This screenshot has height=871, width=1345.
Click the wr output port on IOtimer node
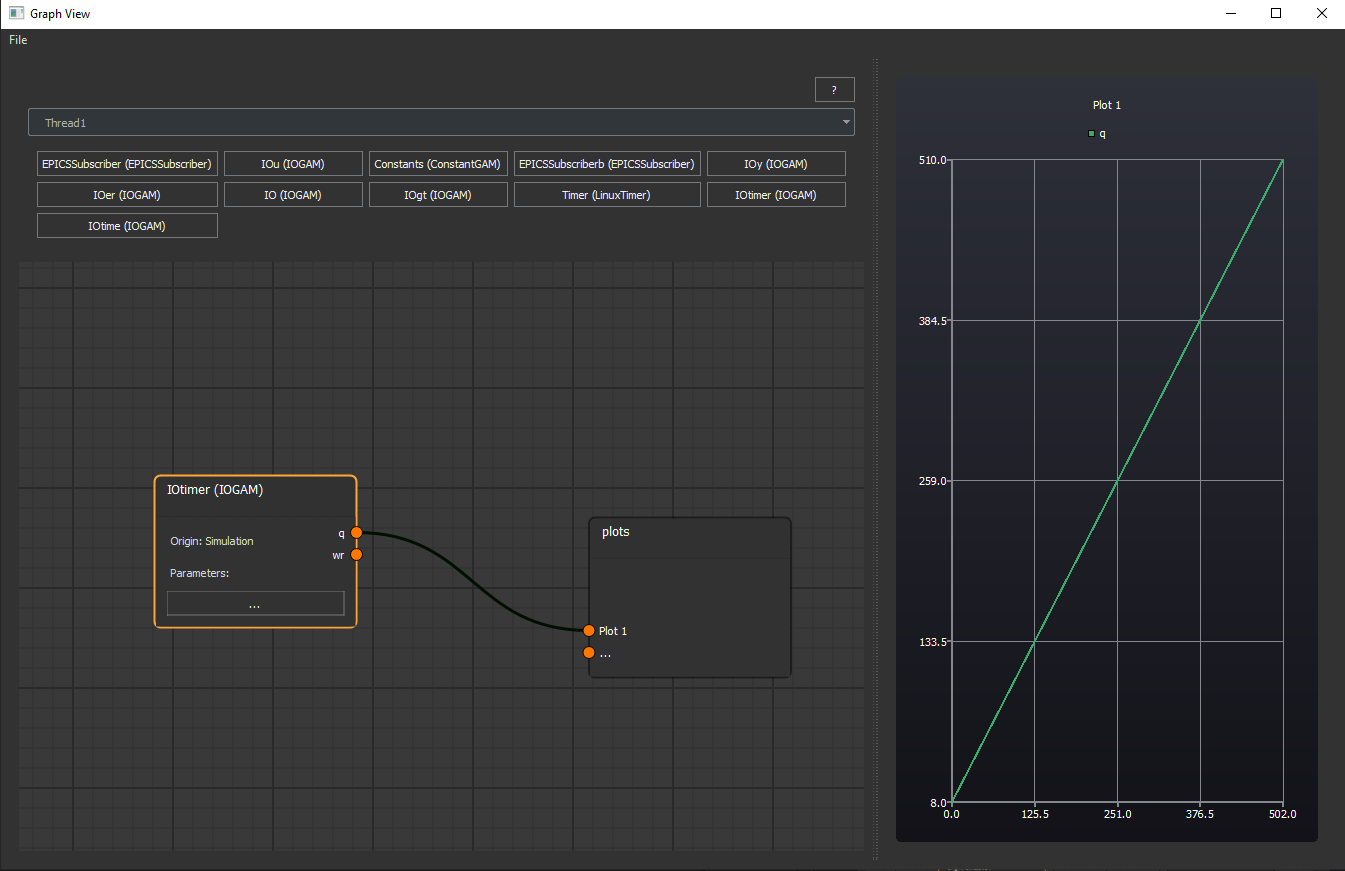point(356,553)
